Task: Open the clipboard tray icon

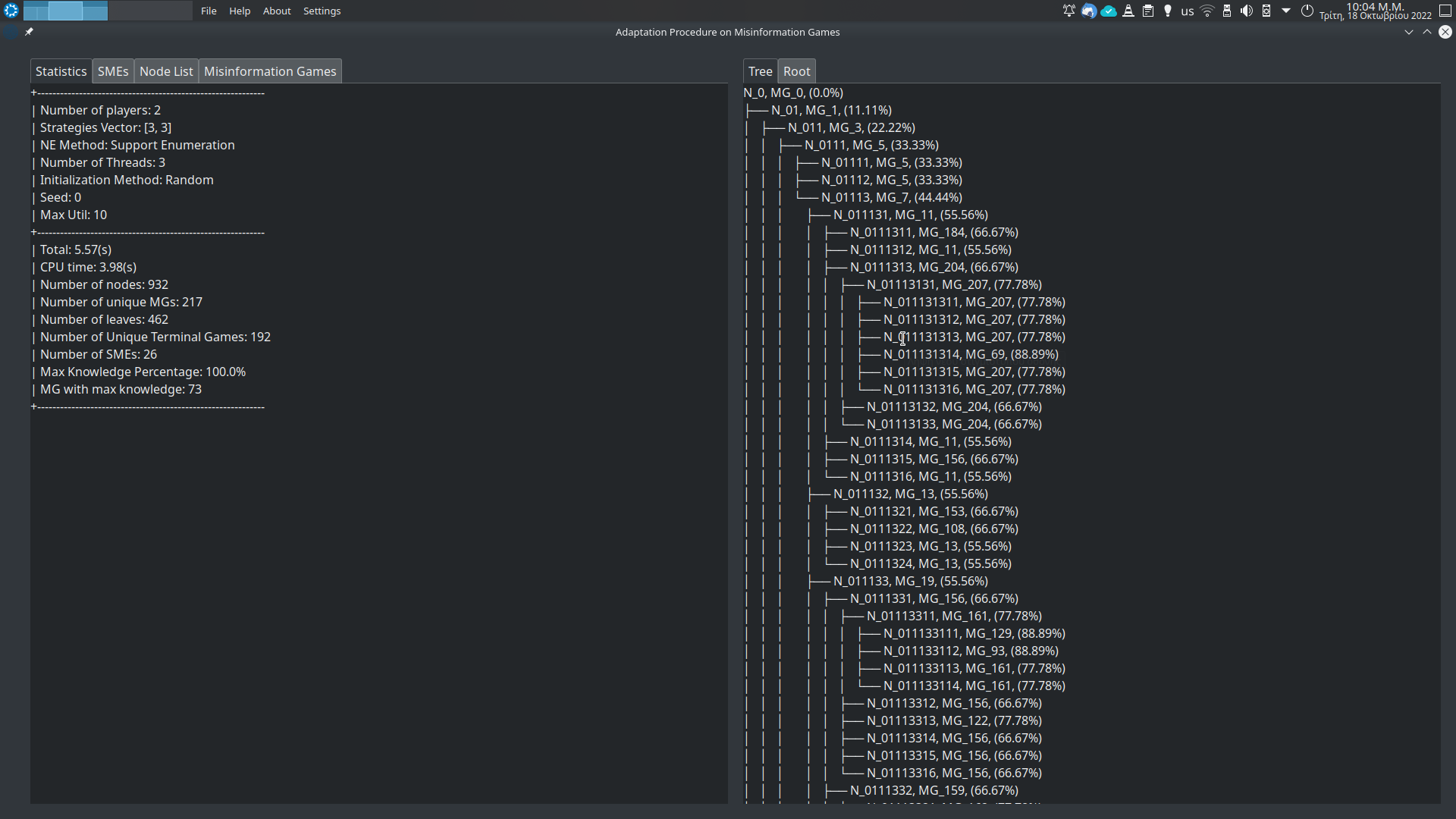Action: [x=1148, y=11]
